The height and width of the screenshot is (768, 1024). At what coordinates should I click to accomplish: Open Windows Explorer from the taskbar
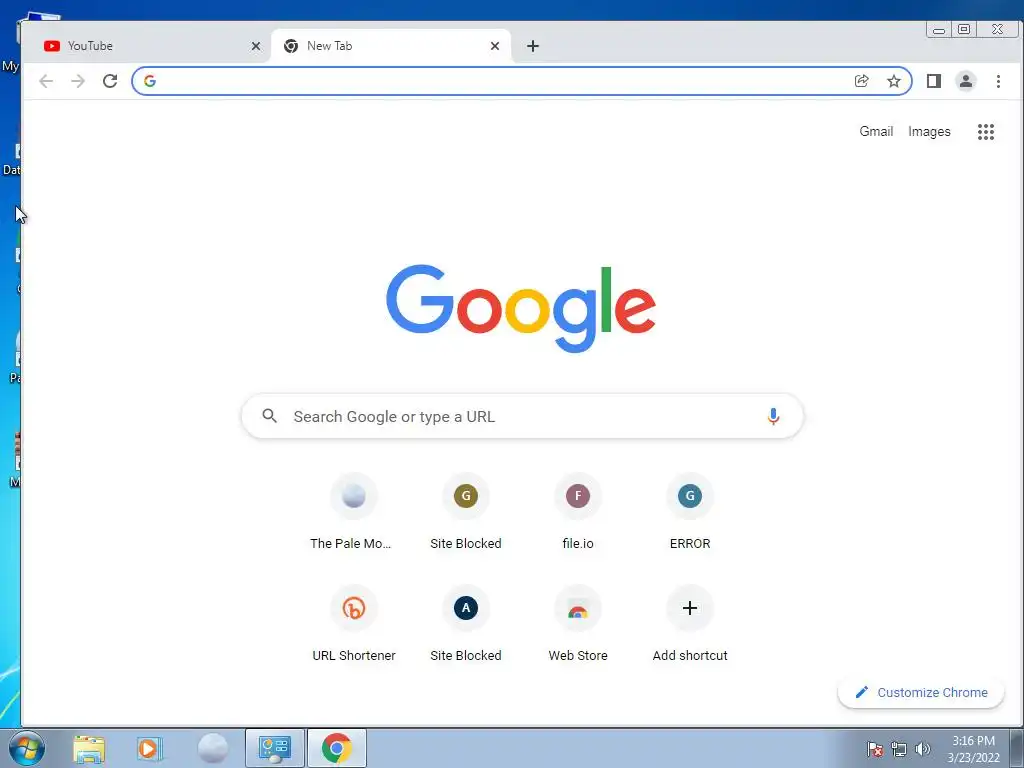89,748
